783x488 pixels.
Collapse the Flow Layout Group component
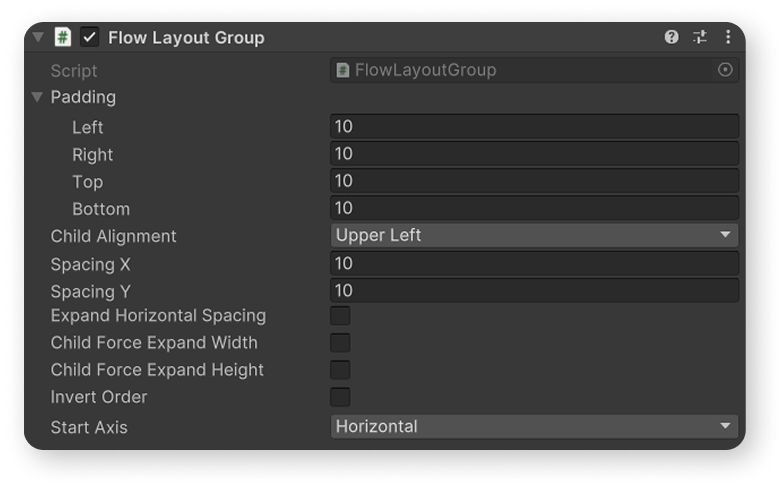(x=38, y=37)
